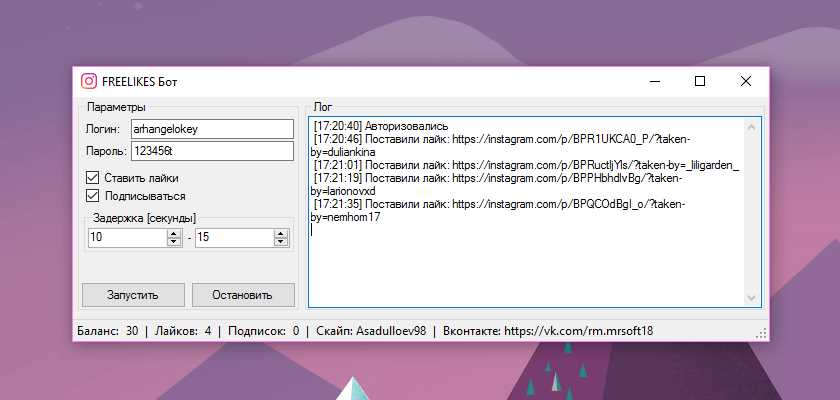Toggle the Ставить лайки checkbox
This screenshot has height=400, width=840.
click(132, 178)
